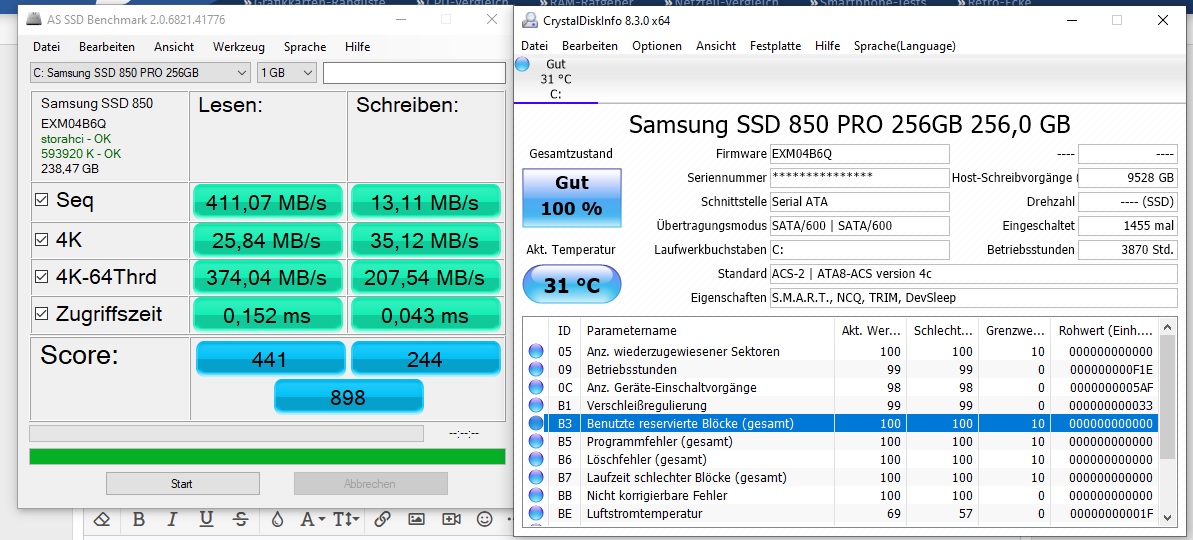Click status orb for Löschfehler row
Viewport: 1193px width, 540px height.
pyautogui.click(x=536, y=459)
